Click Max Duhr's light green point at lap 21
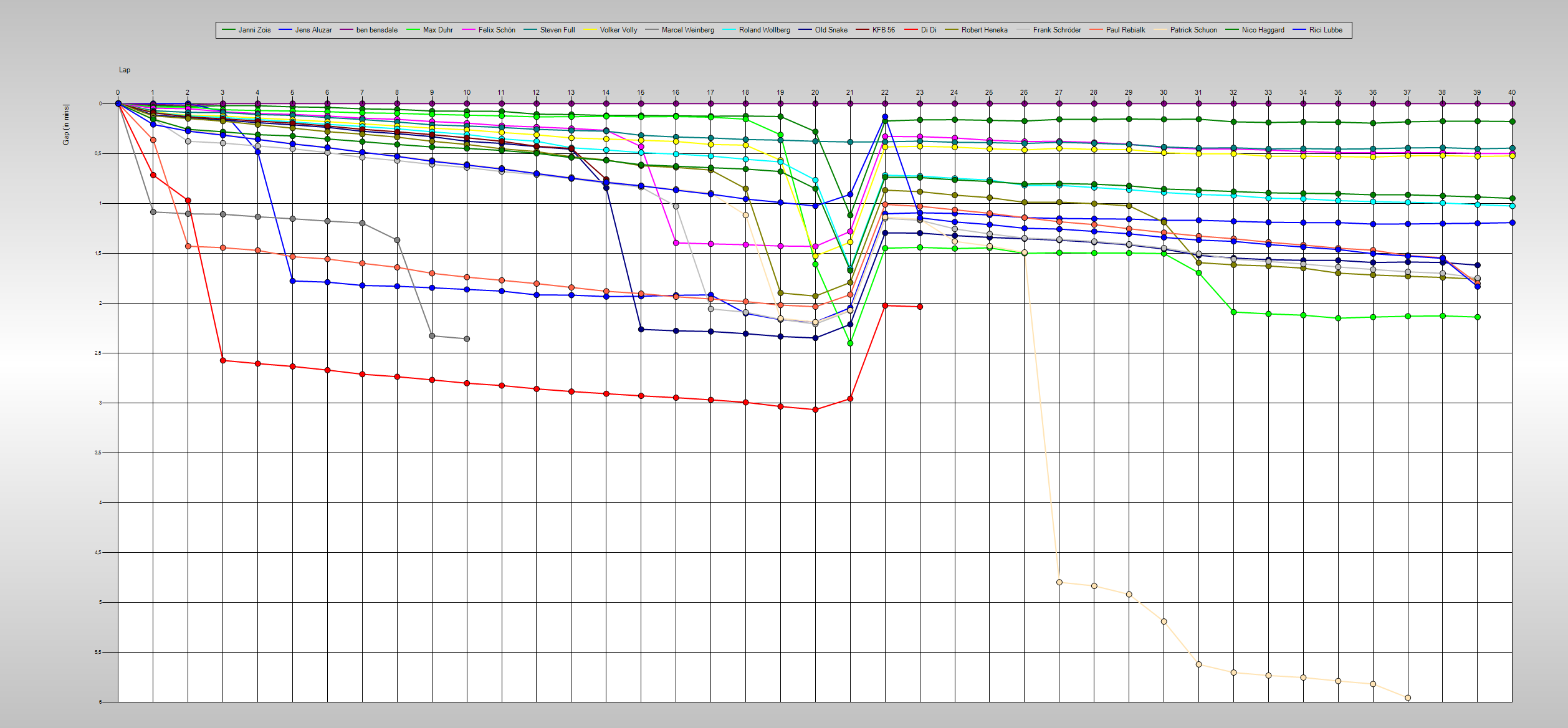1568x728 pixels. 850,343
